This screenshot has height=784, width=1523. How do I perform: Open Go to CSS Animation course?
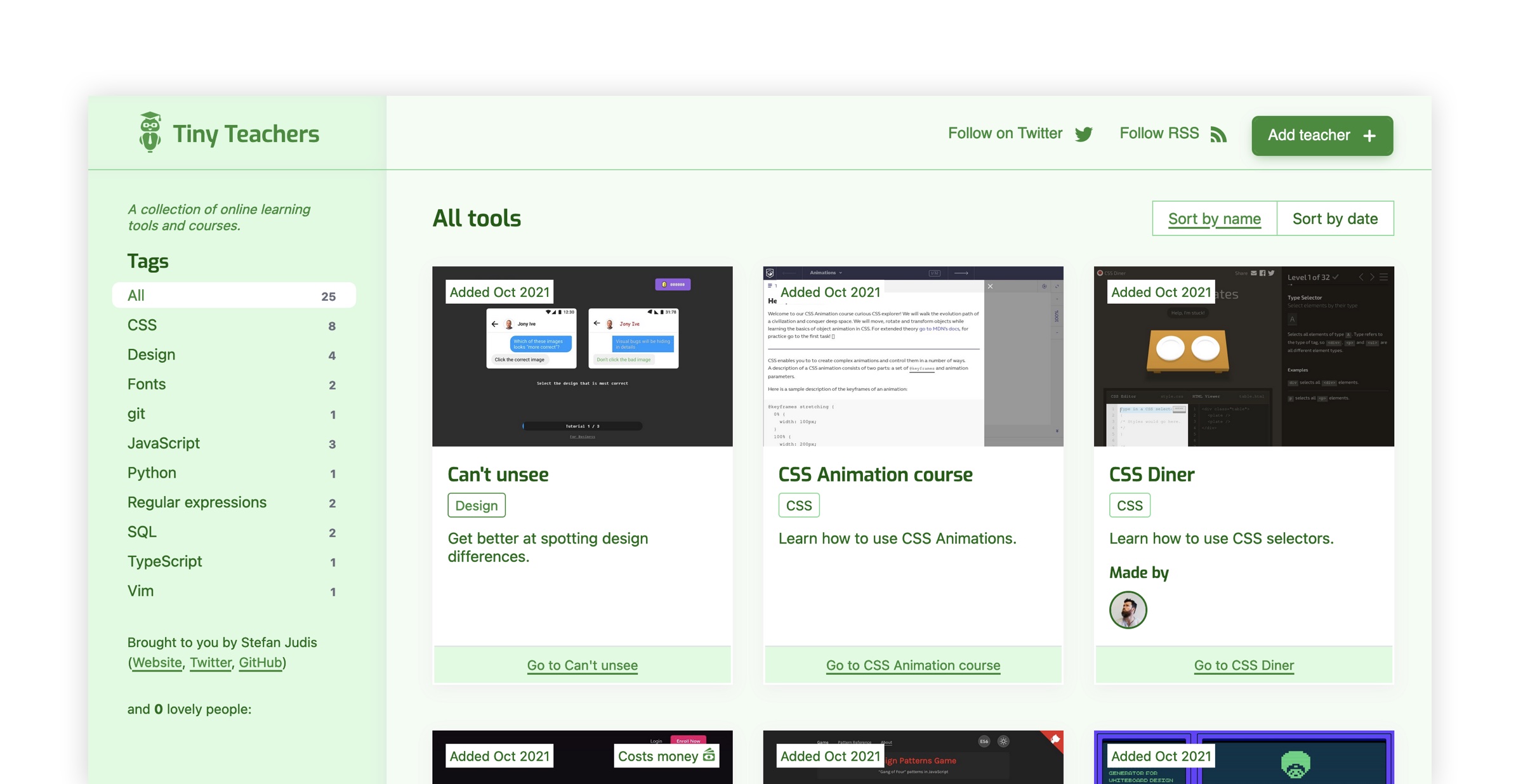(913, 665)
